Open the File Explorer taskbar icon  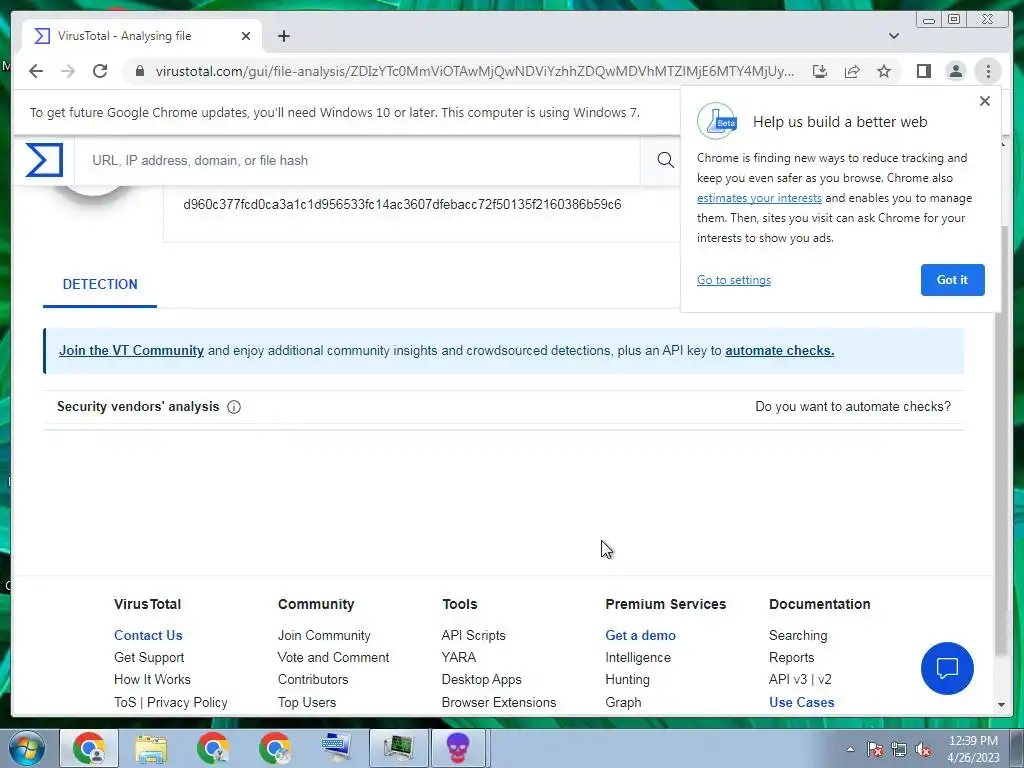(151, 748)
